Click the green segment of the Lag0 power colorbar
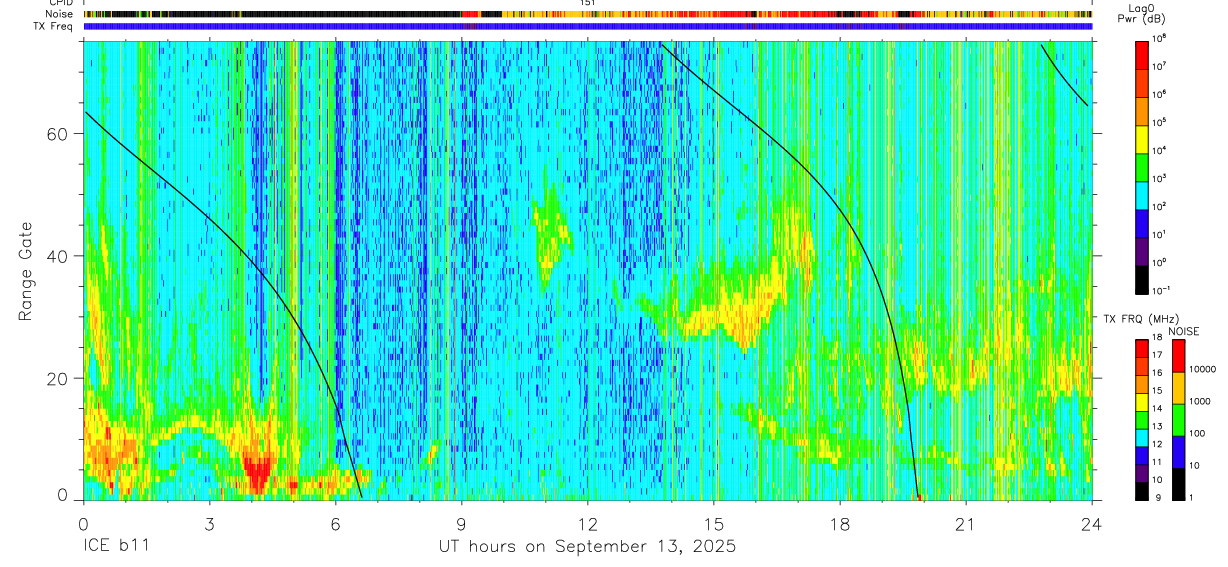Screen dimensions: 1228x567 click(1142, 167)
